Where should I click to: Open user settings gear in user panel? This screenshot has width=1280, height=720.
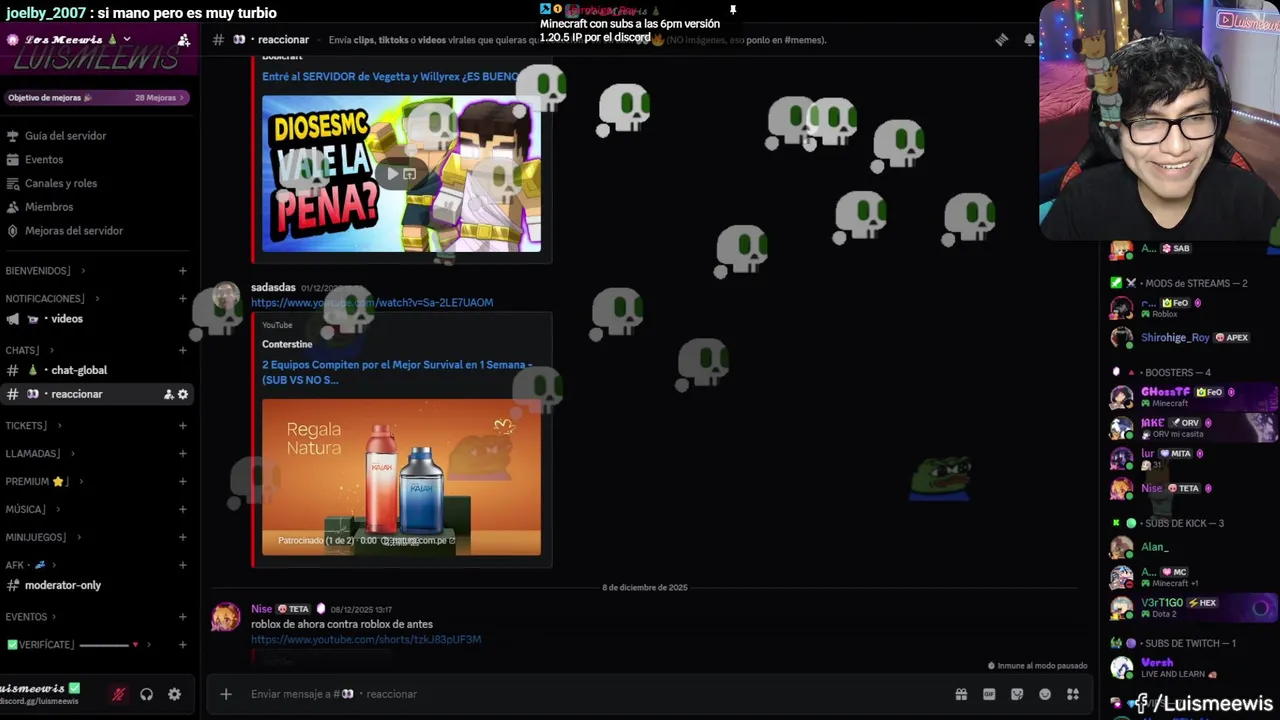click(x=174, y=694)
